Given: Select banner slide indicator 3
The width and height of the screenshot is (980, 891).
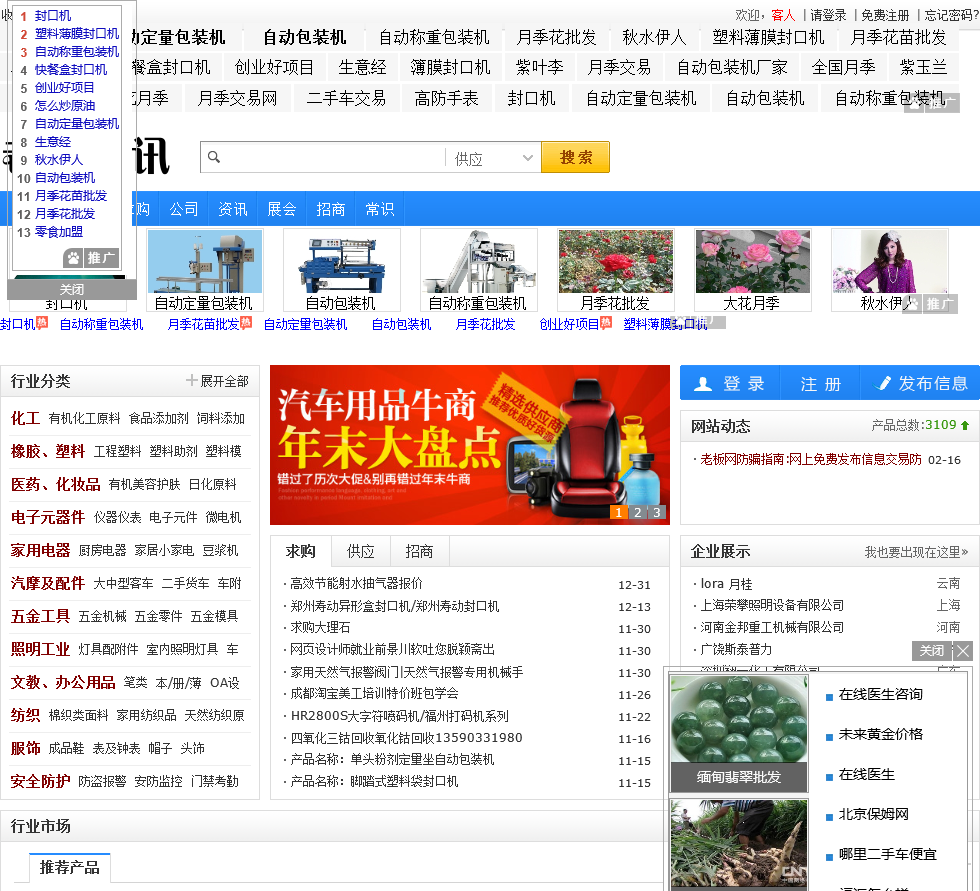Looking at the screenshot, I should (x=656, y=512).
